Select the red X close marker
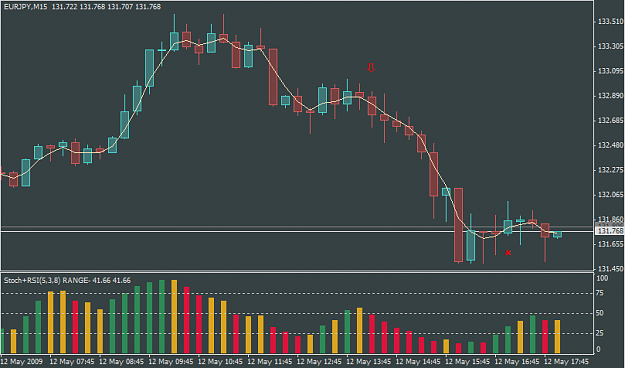 coord(508,253)
